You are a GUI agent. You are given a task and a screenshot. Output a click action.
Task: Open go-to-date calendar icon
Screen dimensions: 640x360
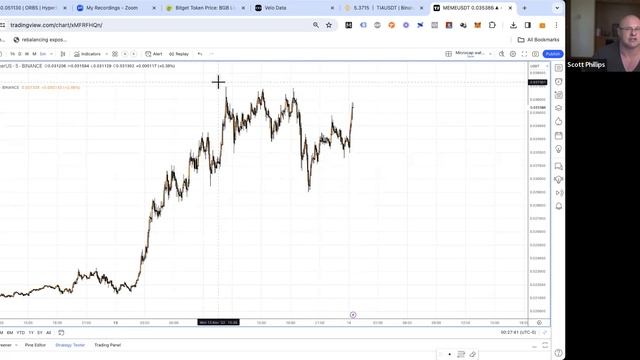61,333
